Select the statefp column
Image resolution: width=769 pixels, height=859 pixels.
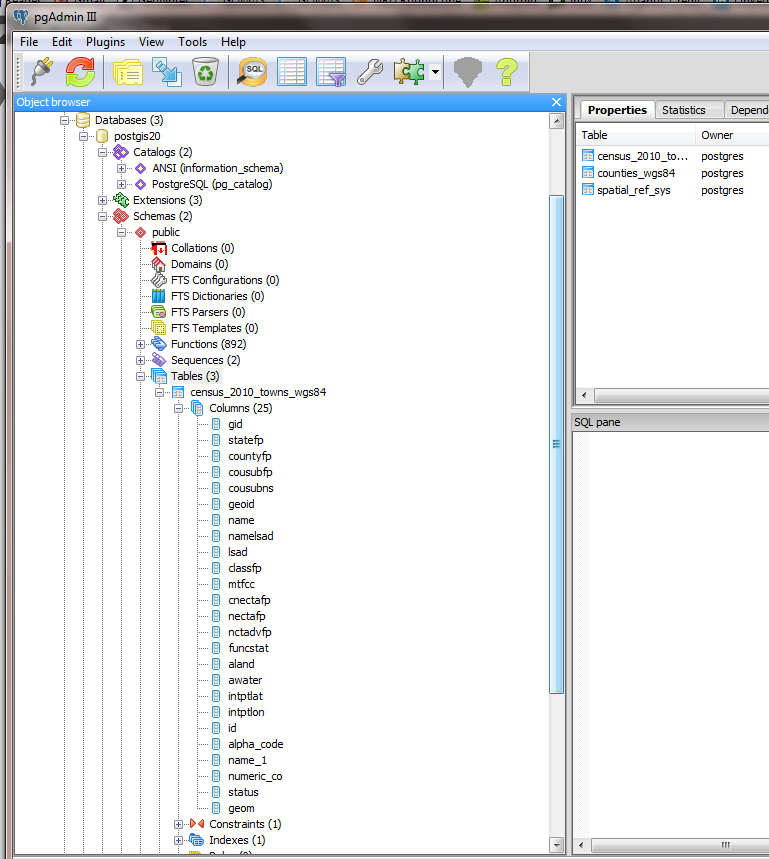coord(245,440)
